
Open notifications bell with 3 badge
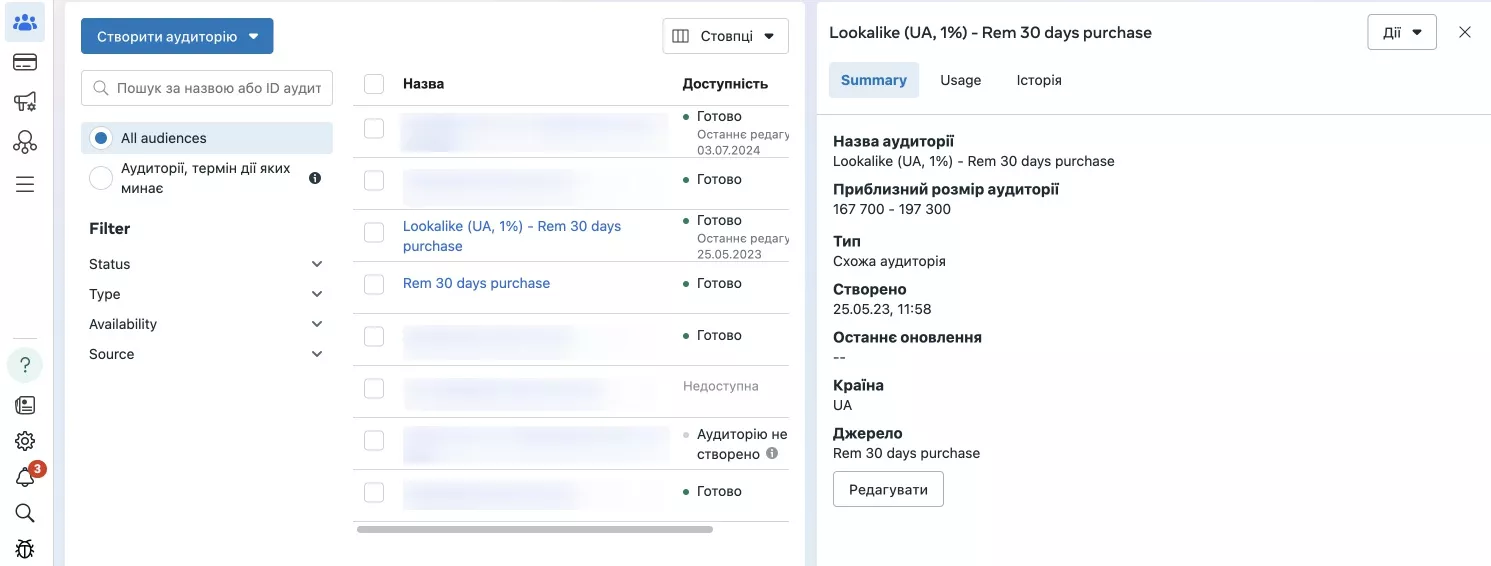click(x=27, y=477)
